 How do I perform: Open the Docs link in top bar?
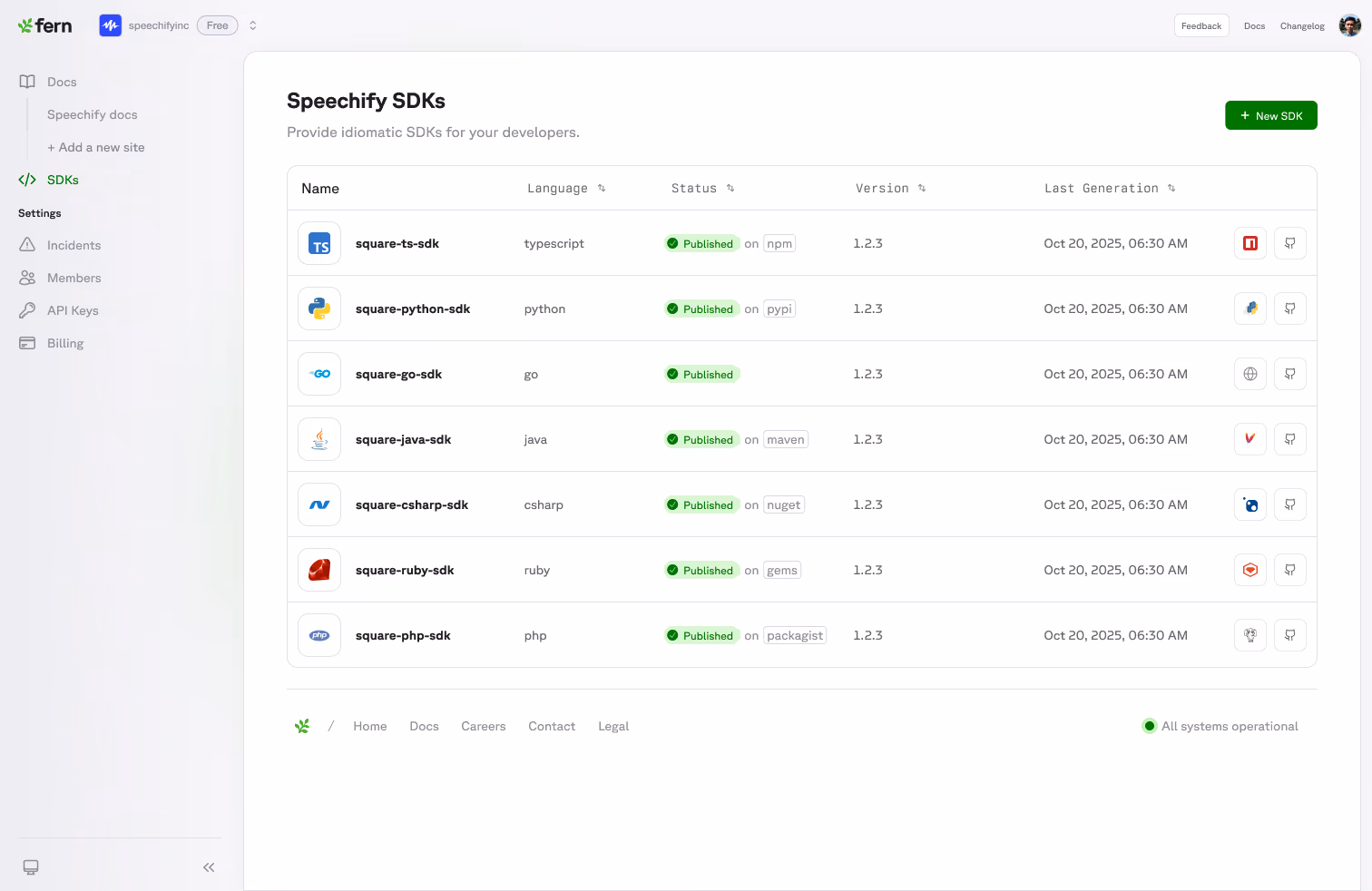[1254, 26]
